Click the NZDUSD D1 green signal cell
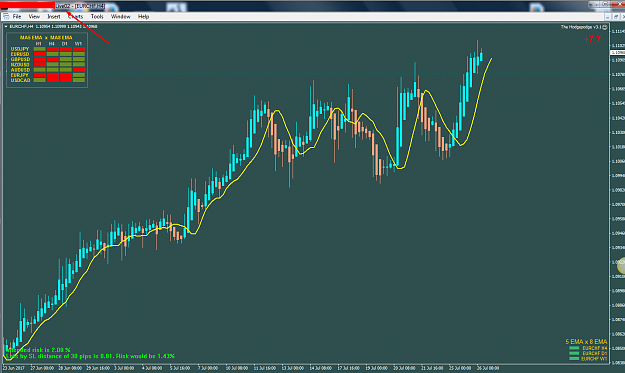This screenshot has height=373, width=625. coord(66,64)
